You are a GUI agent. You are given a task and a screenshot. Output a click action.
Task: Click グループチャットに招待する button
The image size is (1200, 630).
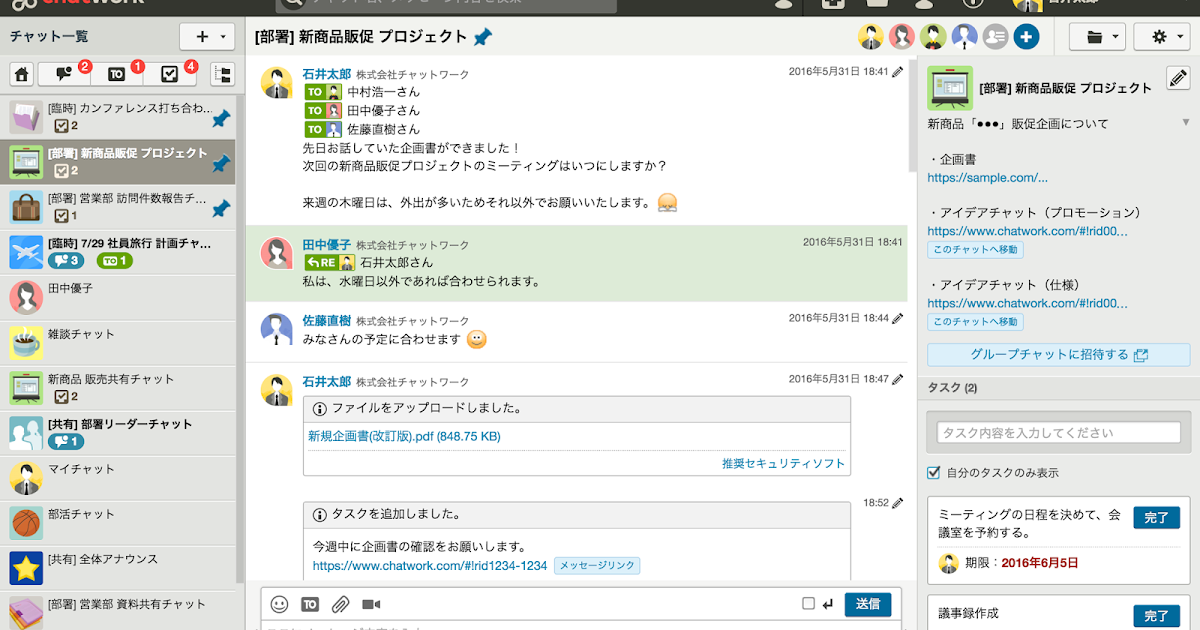point(1058,355)
